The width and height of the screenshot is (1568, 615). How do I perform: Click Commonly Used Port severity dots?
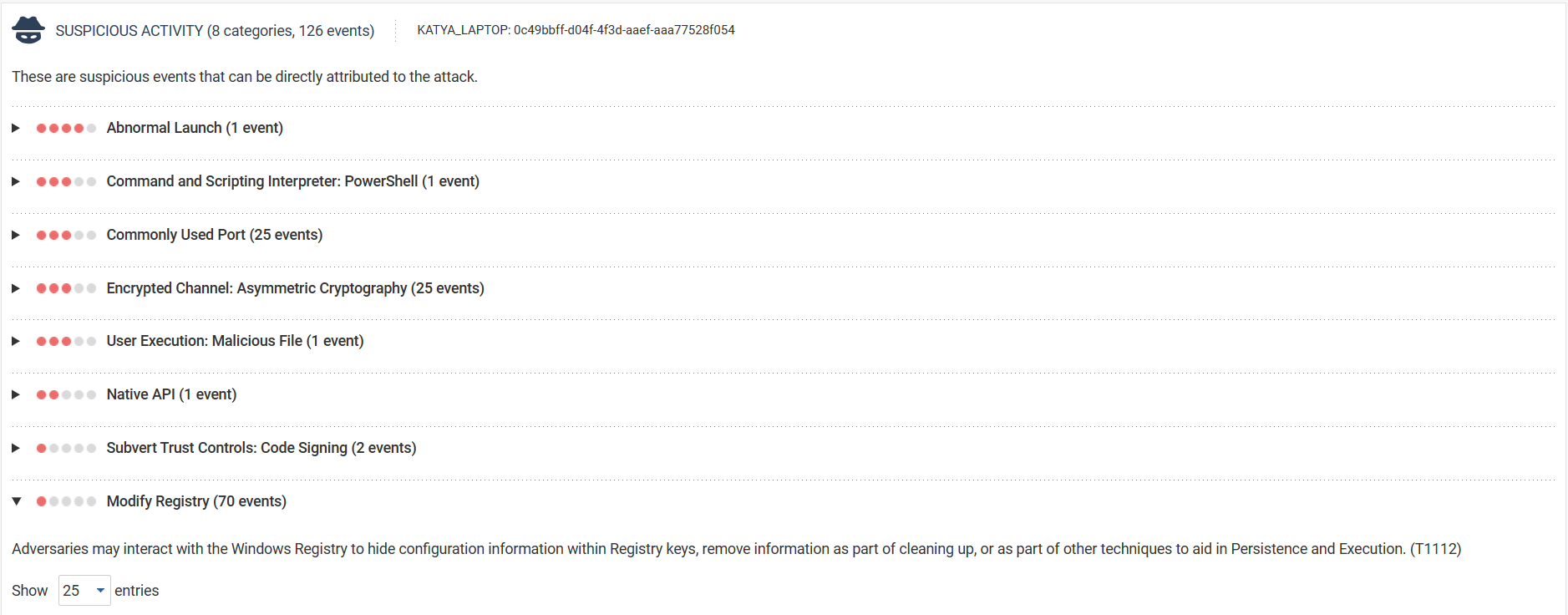tap(66, 235)
